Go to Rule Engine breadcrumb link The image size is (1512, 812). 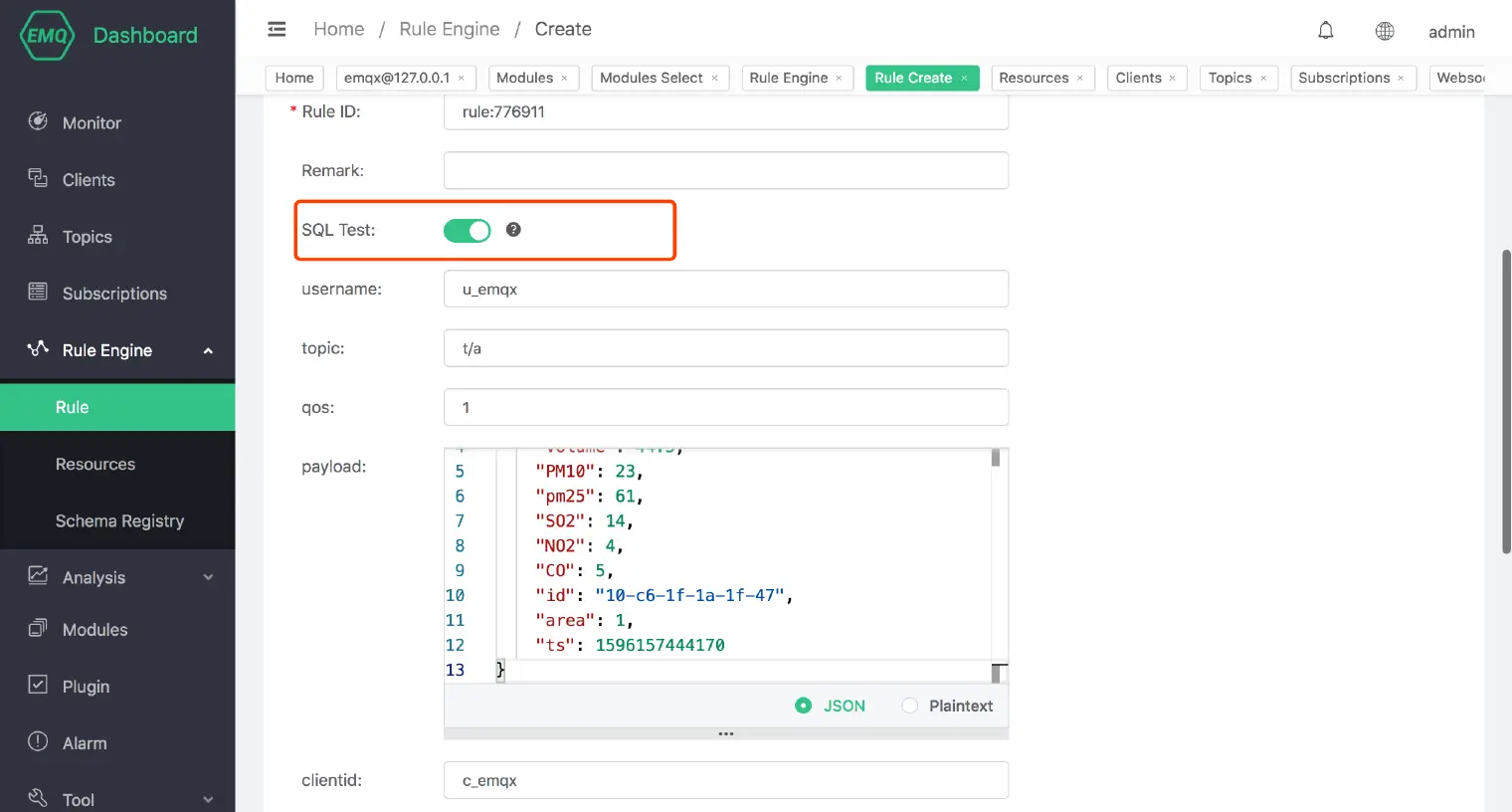tap(450, 29)
